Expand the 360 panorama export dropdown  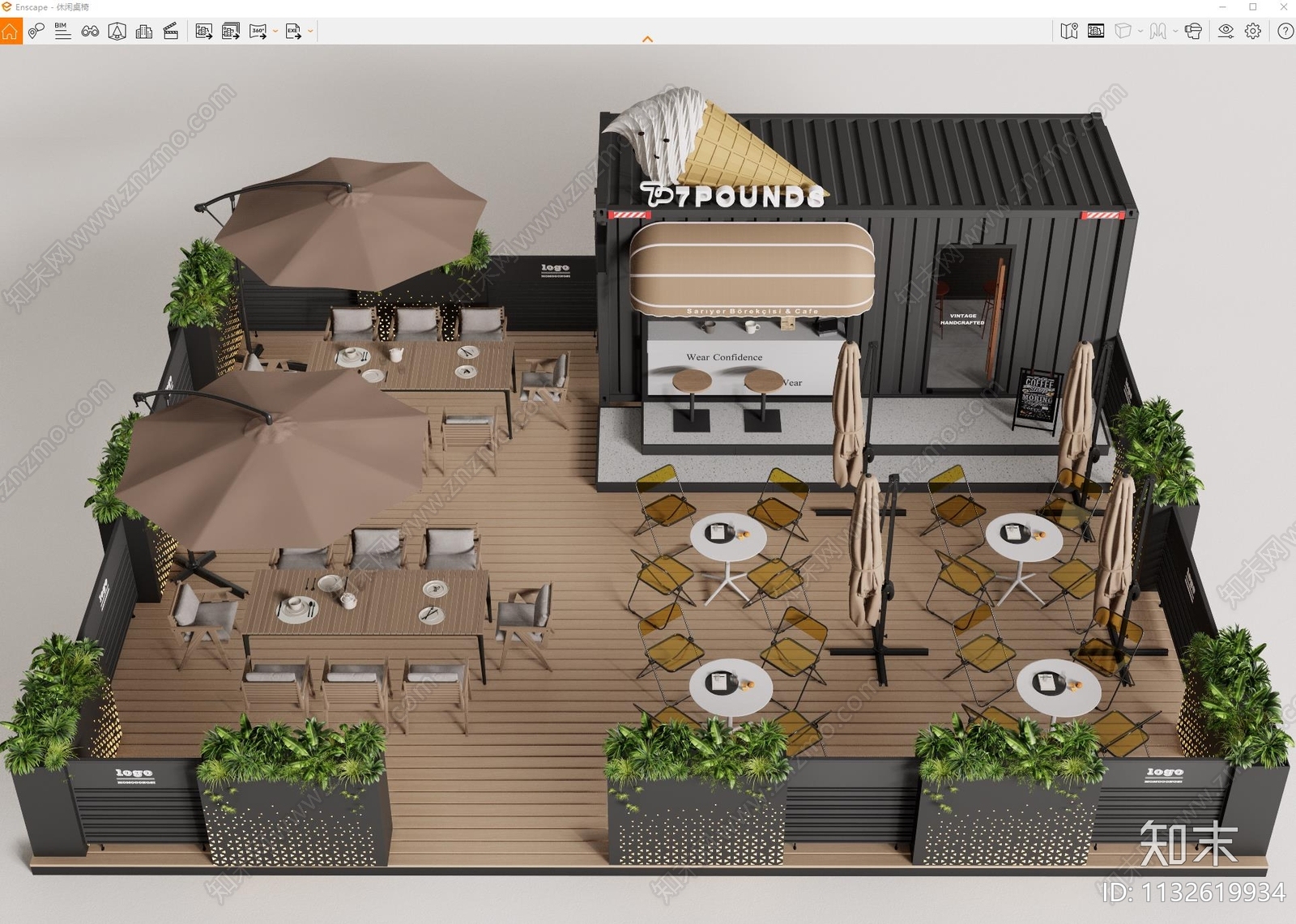point(275,32)
